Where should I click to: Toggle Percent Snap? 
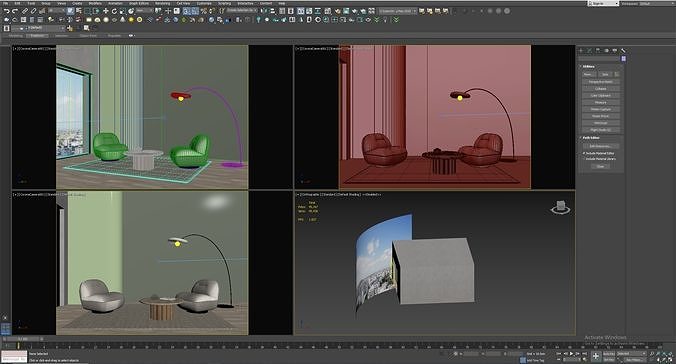(x=203, y=11)
